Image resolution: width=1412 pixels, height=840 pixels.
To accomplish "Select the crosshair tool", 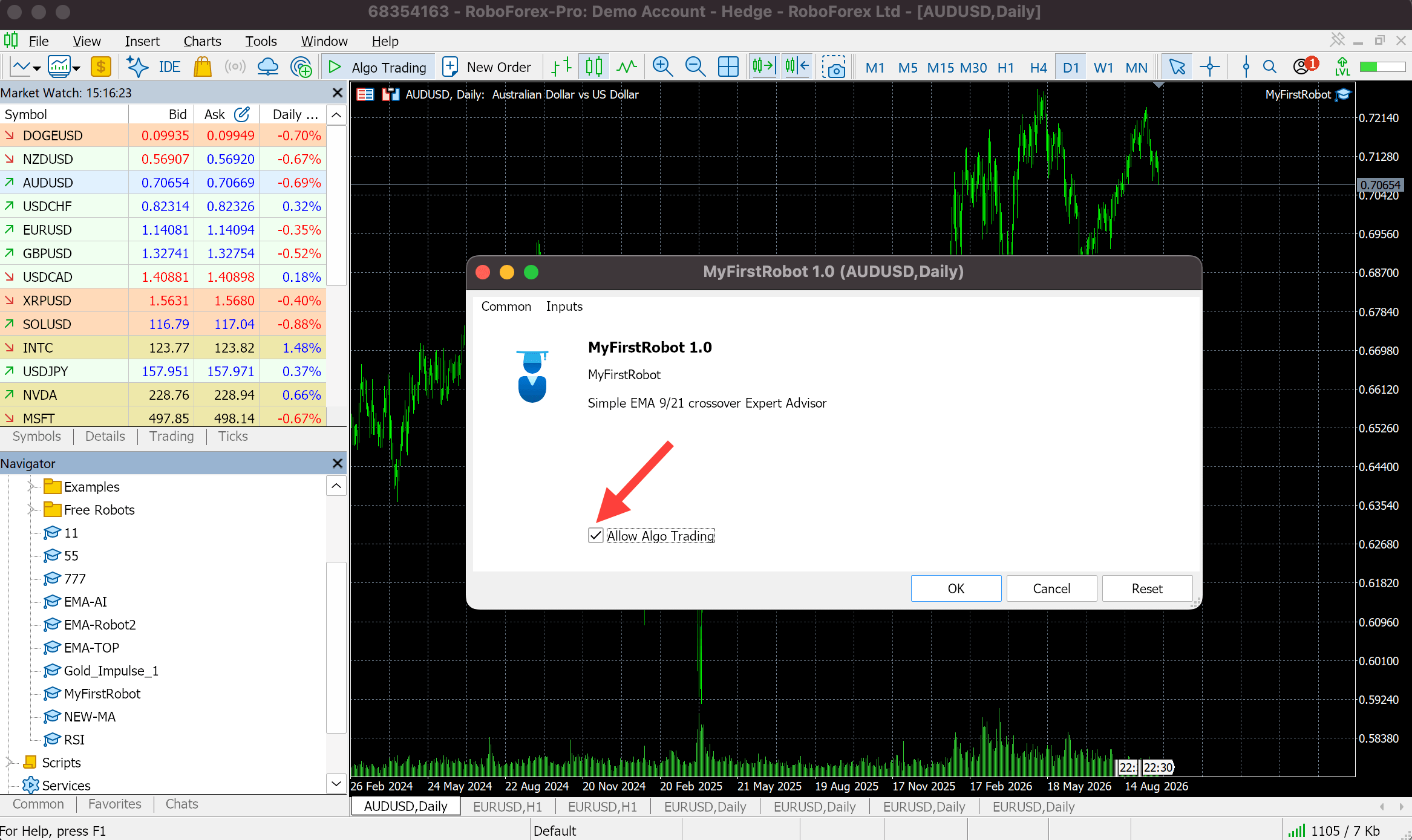I will click(x=1210, y=67).
